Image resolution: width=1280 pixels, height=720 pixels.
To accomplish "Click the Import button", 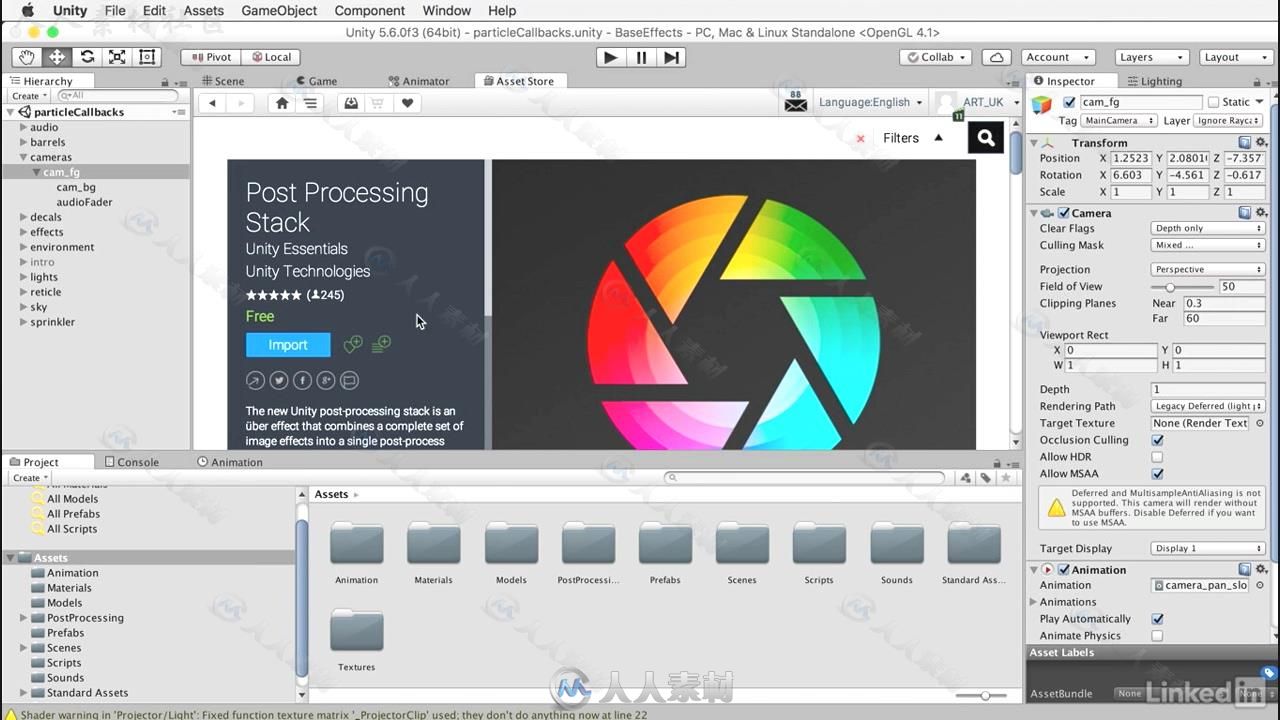I will 288,345.
